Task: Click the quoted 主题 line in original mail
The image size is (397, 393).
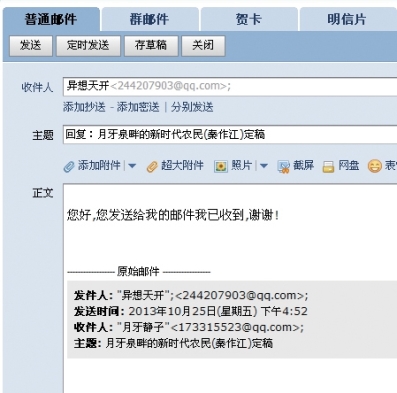Action: coord(173,343)
